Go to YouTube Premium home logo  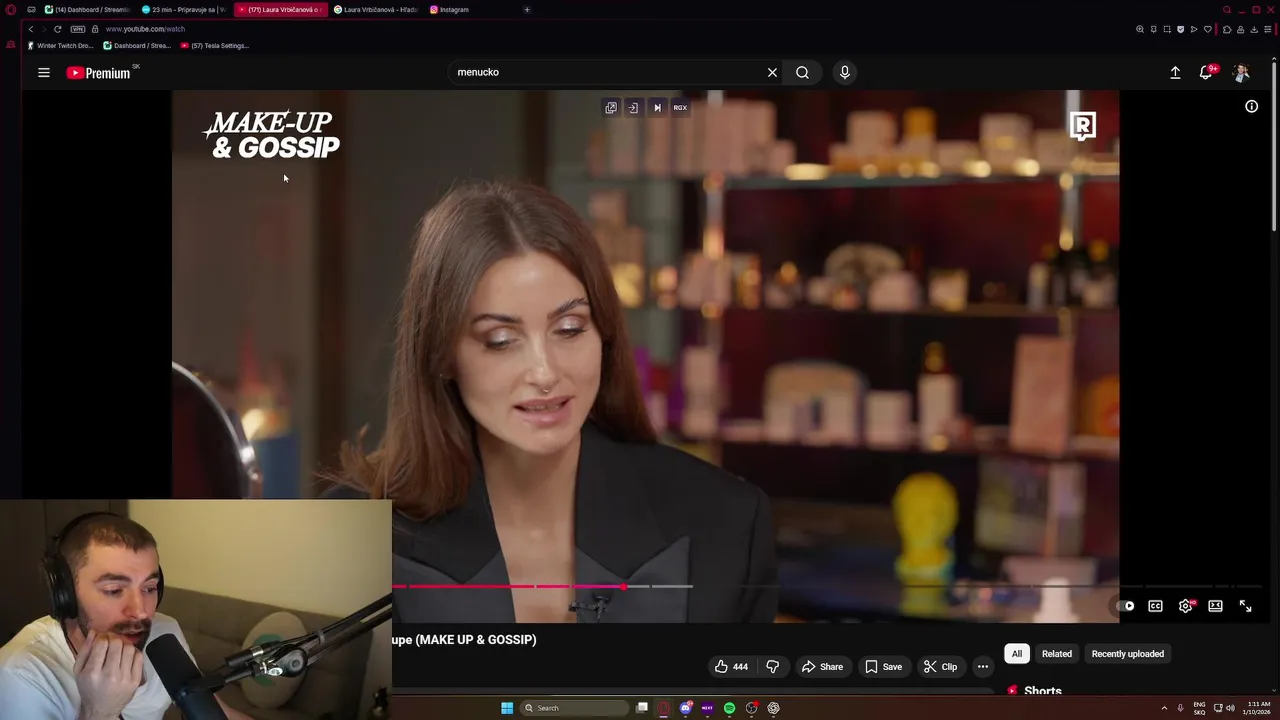98,72
